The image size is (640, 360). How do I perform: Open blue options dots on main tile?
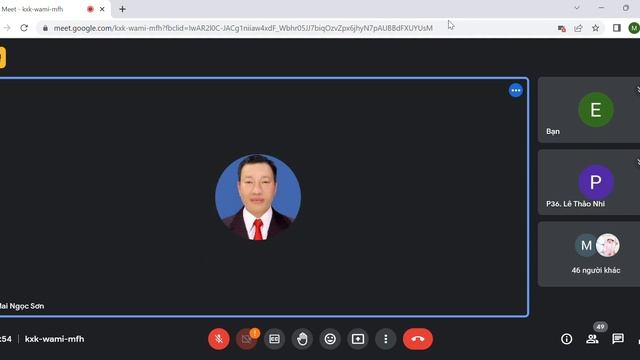tap(516, 90)
